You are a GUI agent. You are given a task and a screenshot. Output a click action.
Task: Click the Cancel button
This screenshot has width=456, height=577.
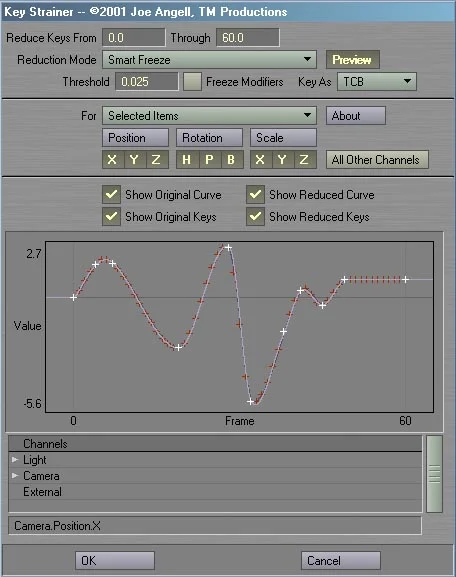tap(340, 560)
